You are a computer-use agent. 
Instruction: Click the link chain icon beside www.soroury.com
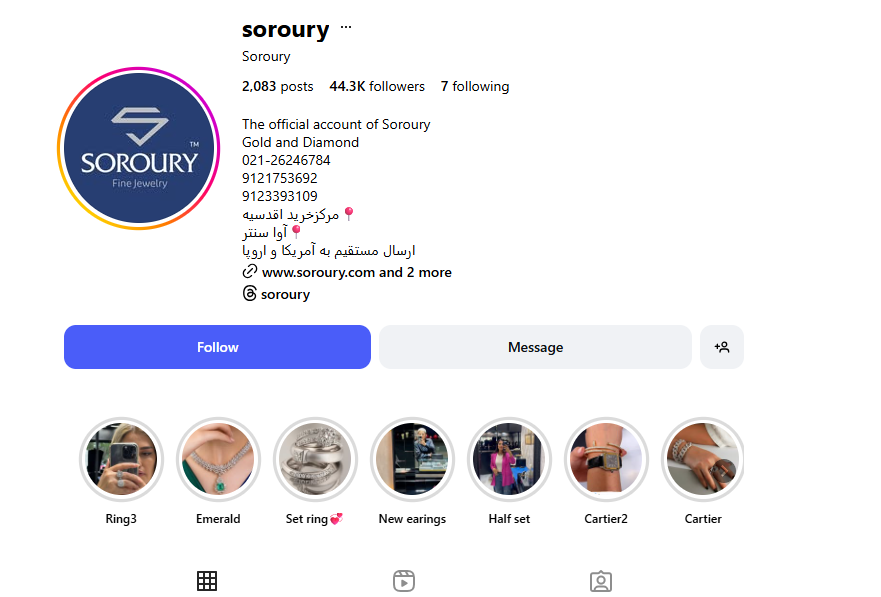249,271
